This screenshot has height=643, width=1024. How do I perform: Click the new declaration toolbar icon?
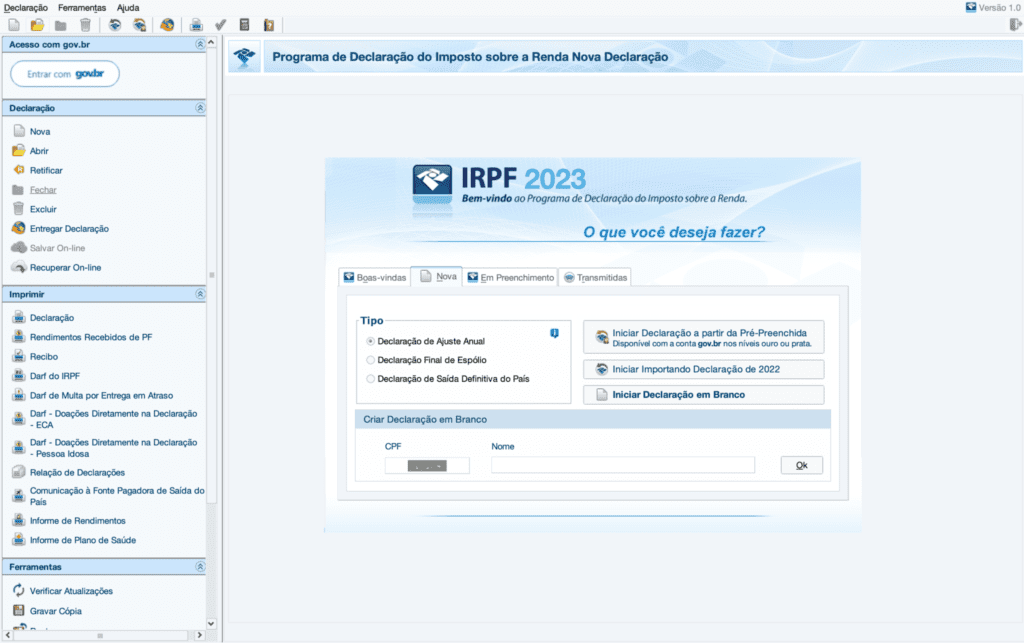[x=14, y=25]
